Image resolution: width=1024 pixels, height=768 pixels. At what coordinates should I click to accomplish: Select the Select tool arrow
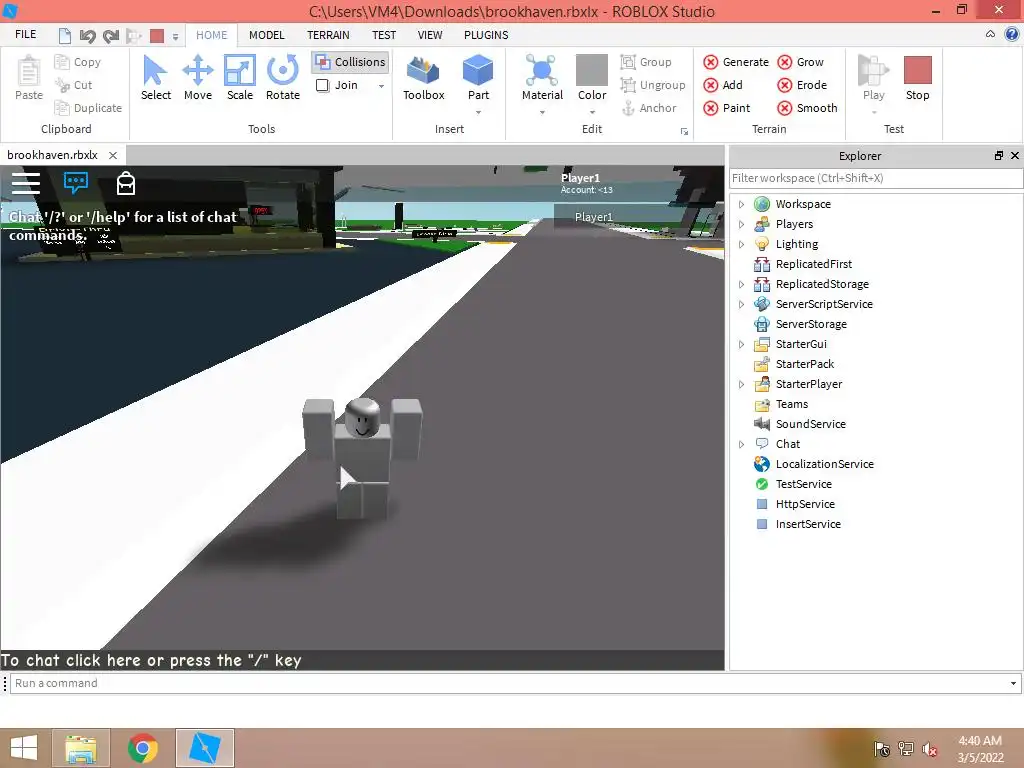155,78
